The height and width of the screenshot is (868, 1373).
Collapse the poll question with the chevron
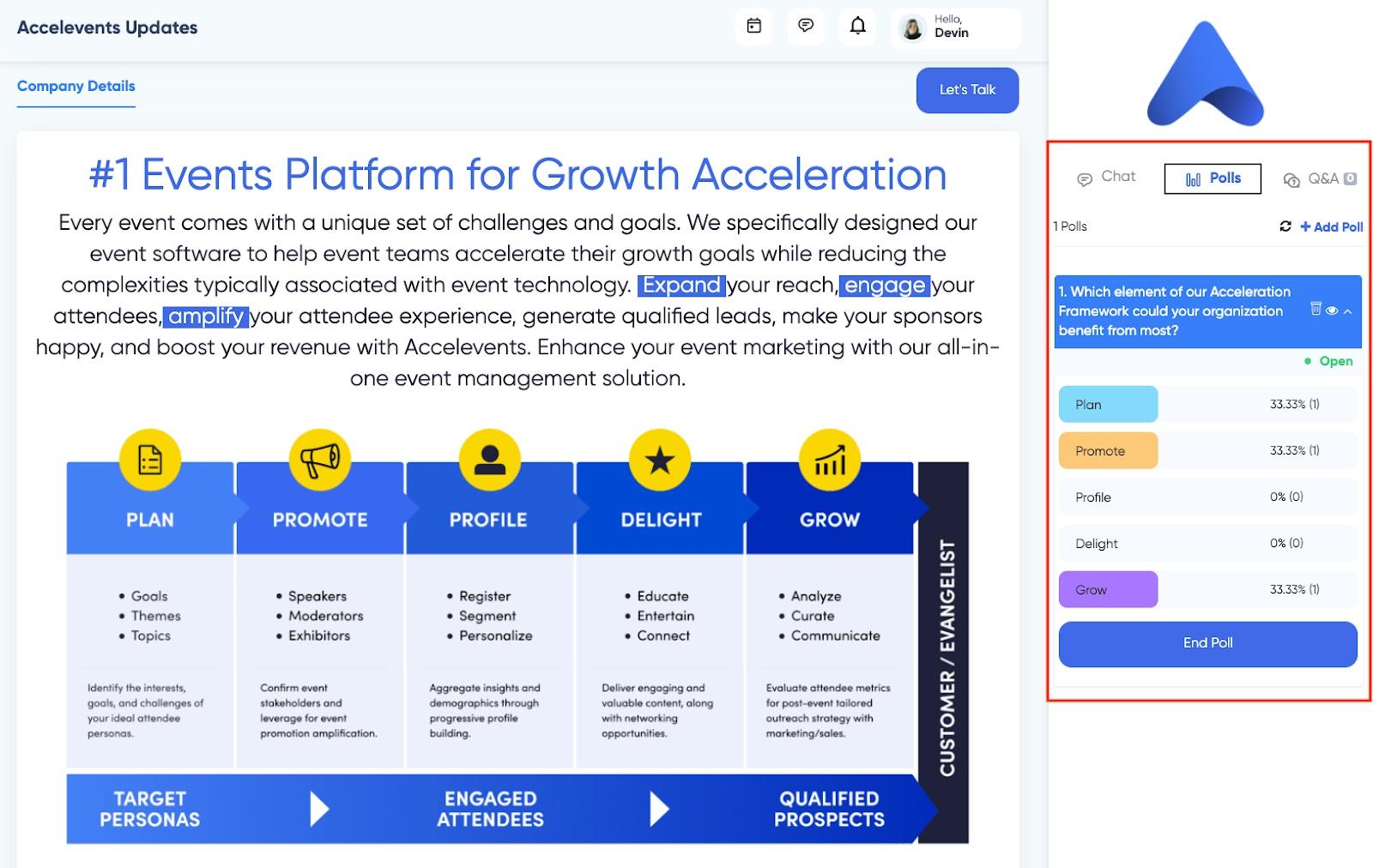tap(1348, 310)
